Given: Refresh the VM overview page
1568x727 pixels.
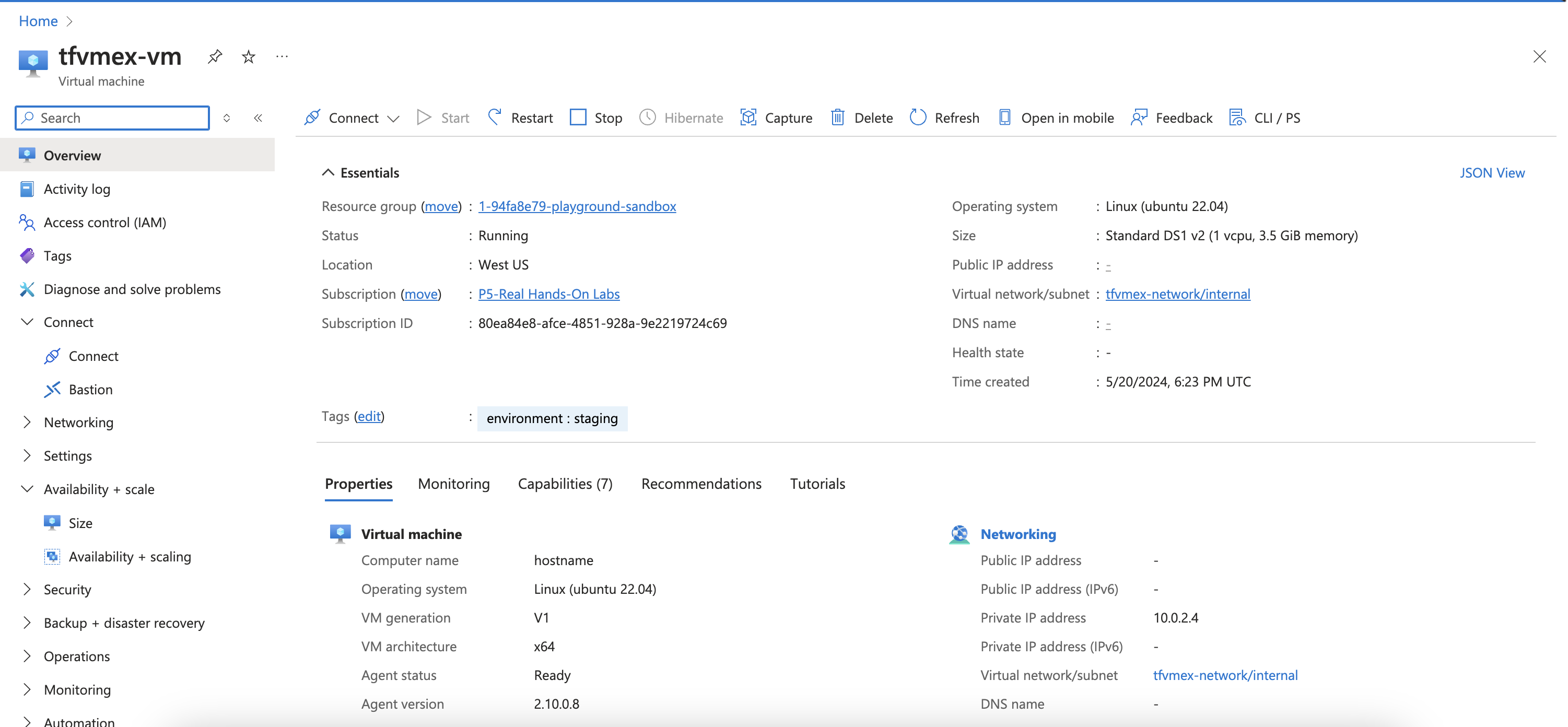Looking at the screenshot, I should coord(944,117).
